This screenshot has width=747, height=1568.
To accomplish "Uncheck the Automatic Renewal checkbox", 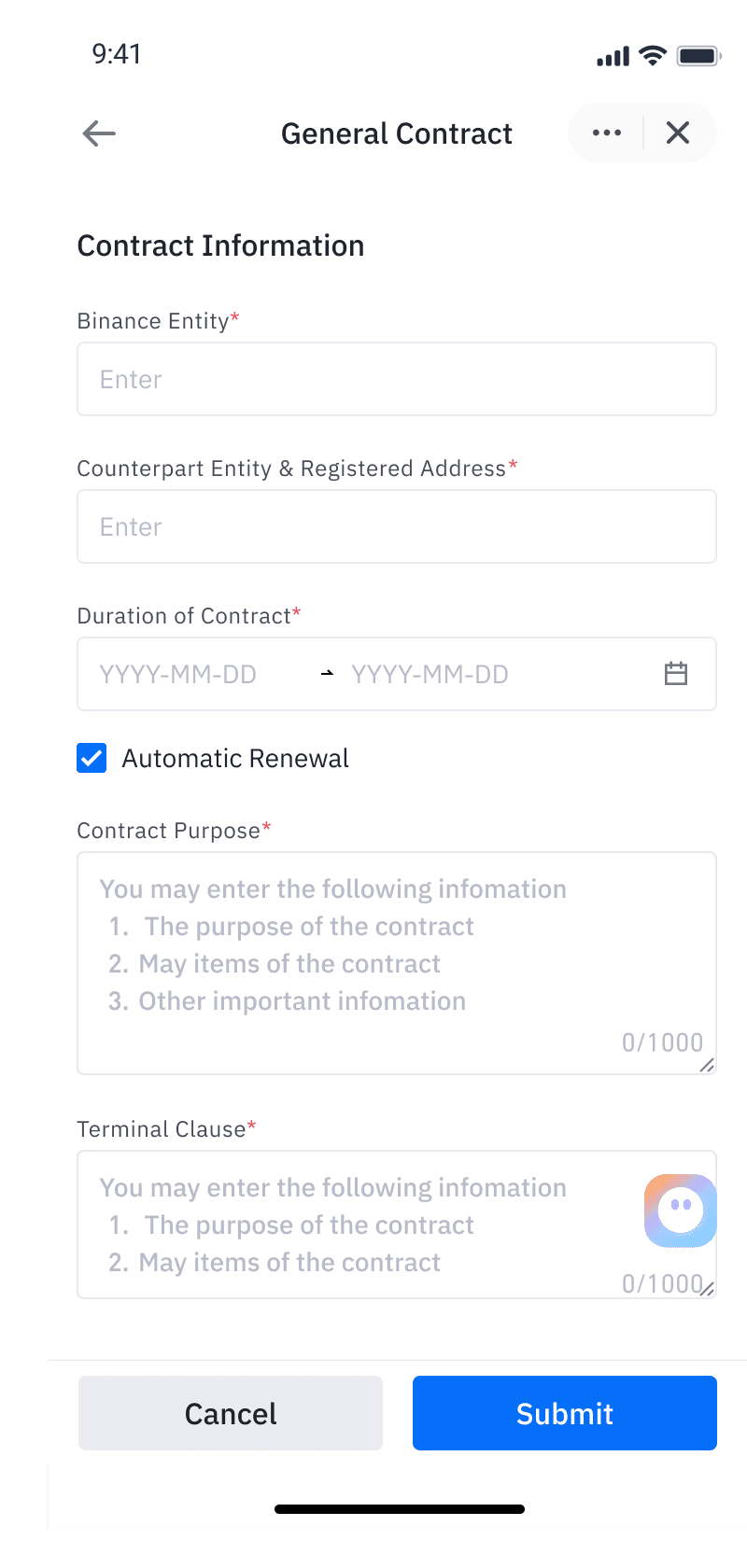I will (x=92, y=758).
